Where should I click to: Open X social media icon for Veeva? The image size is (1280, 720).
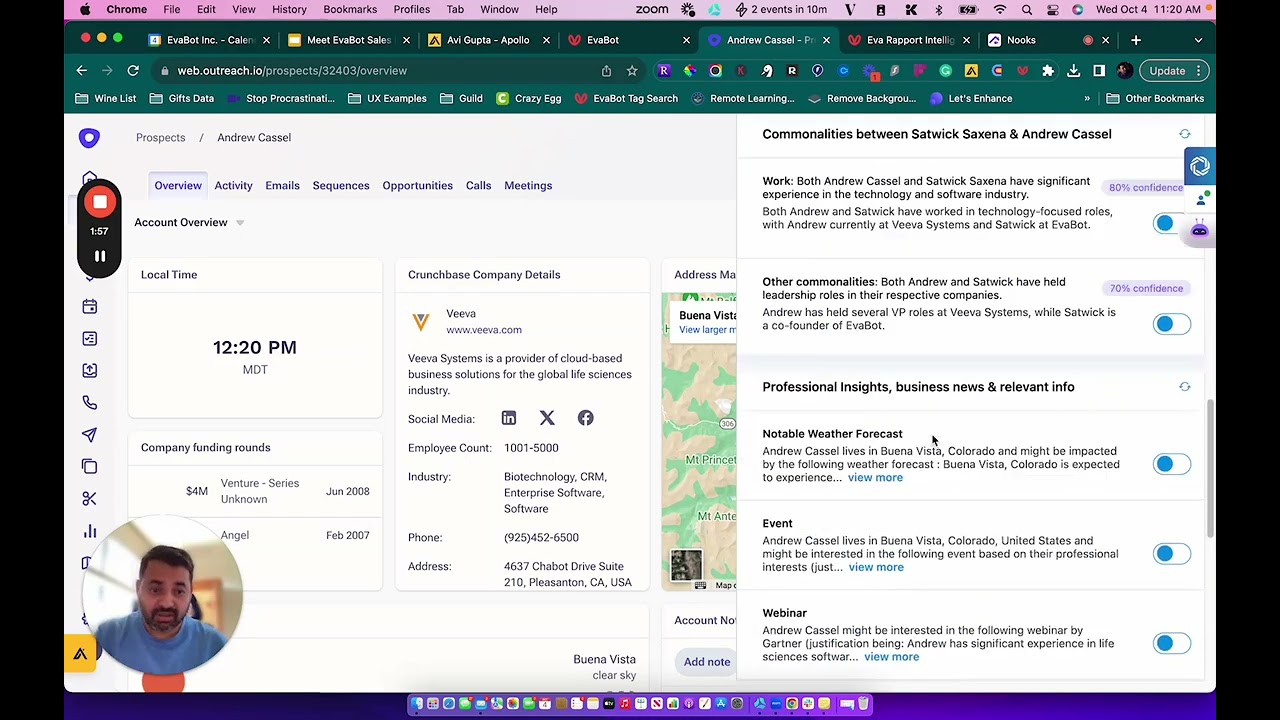click(547, 418)
